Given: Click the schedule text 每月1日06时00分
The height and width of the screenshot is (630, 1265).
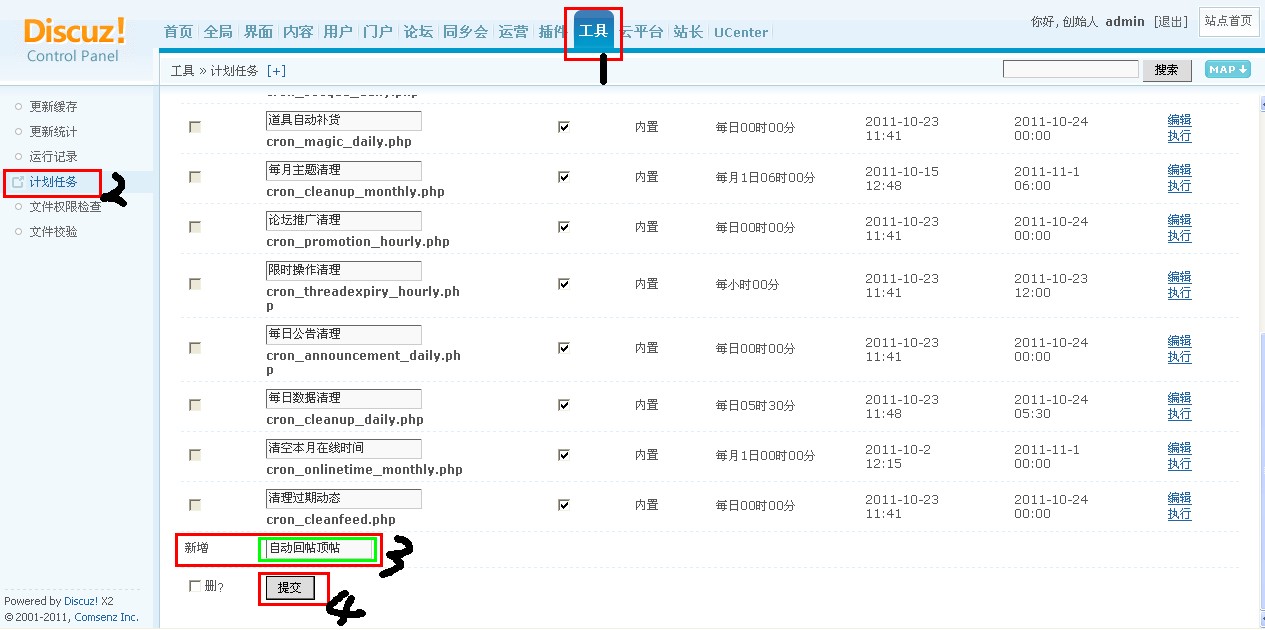Looking at the screenshot, I should 765,177.
